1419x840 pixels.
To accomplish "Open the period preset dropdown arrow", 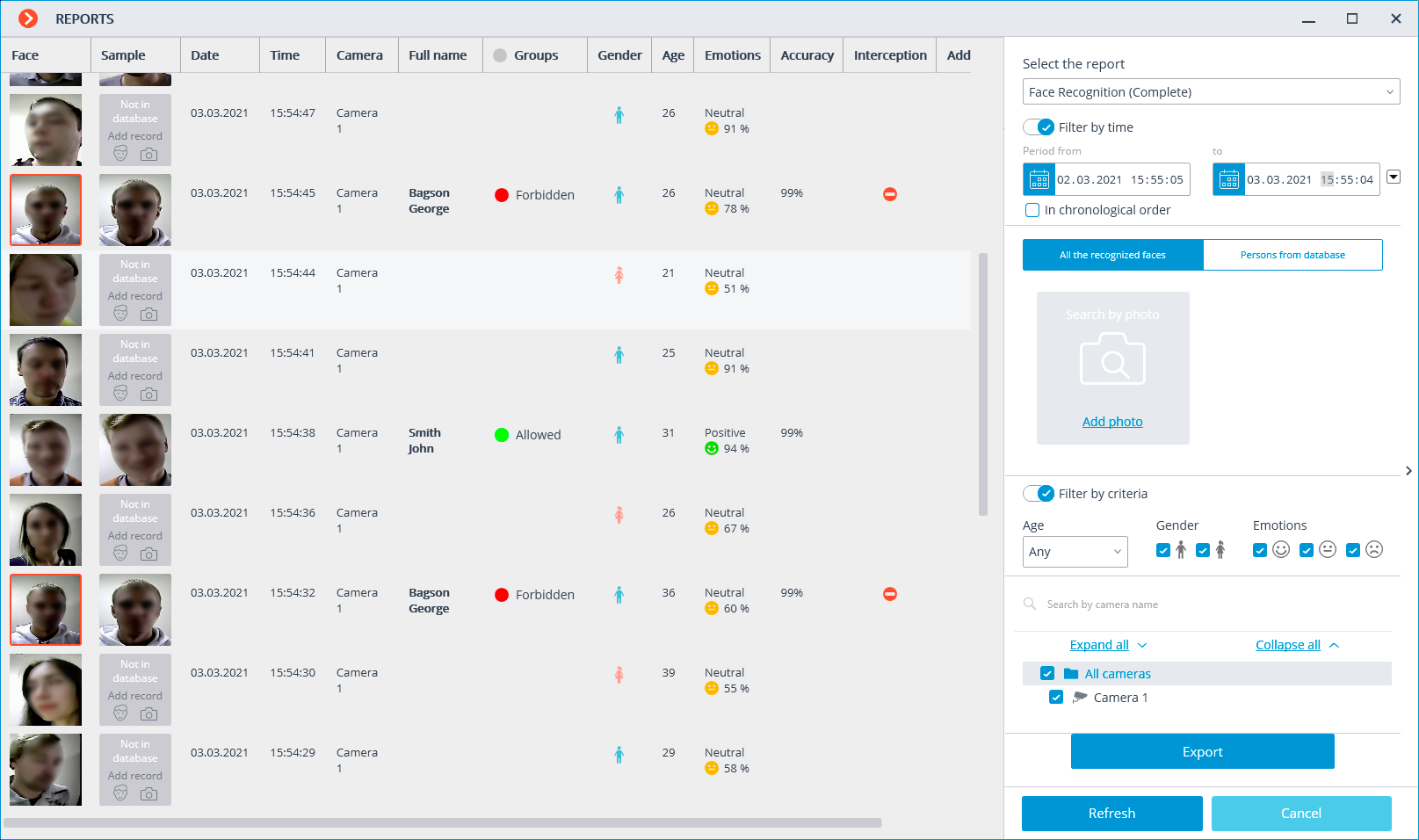I will coord(1394,177).
